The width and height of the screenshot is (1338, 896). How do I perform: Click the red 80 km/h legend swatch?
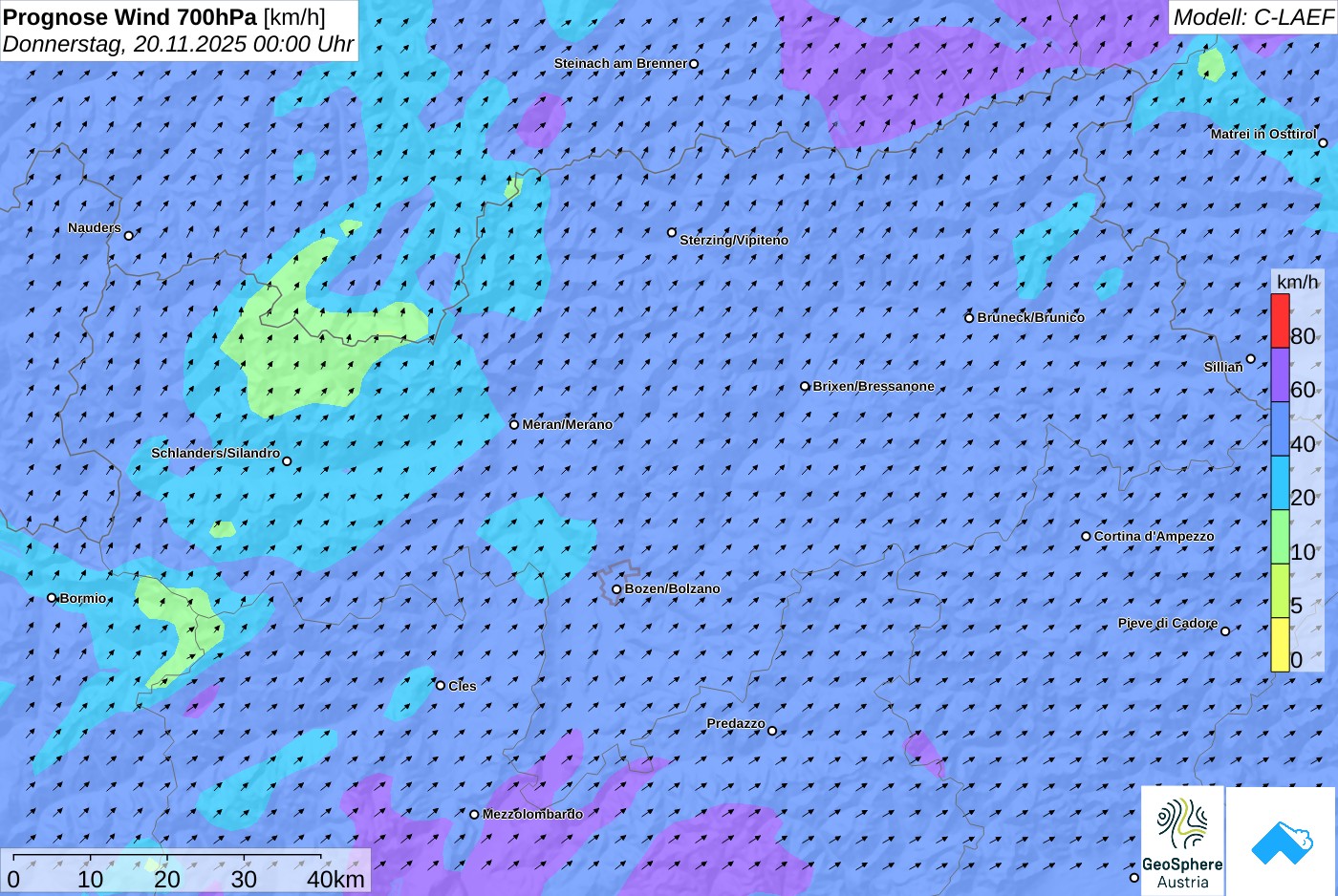tap(1280, 321)
